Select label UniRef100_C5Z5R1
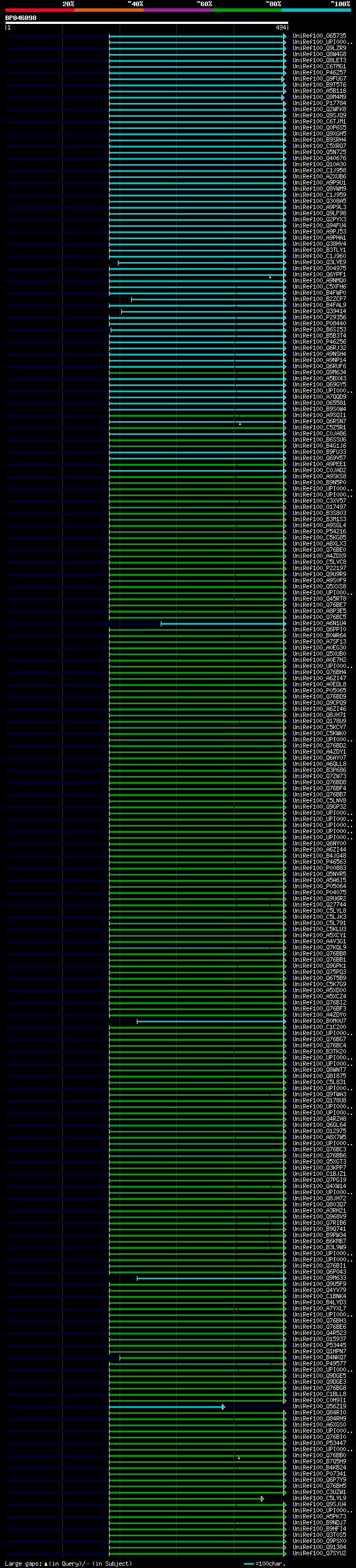The width and height of the screenshot is (356, 1568). click(319, 427)
